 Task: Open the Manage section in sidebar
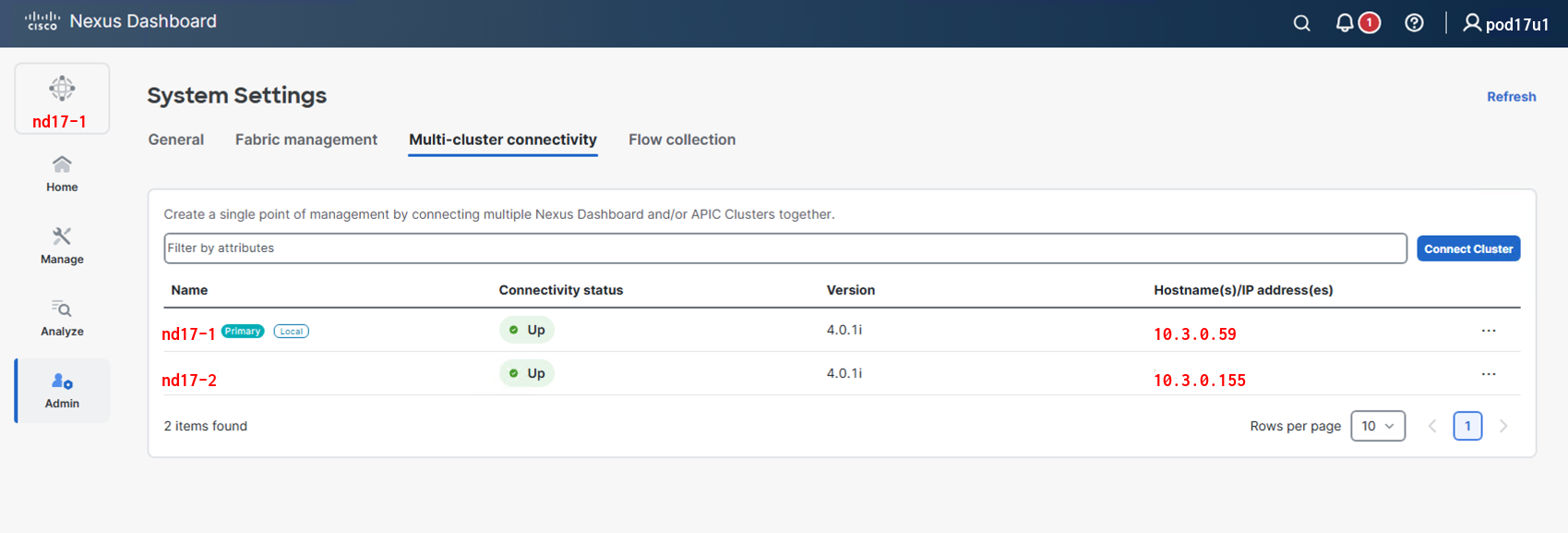(x=62, y=246)
